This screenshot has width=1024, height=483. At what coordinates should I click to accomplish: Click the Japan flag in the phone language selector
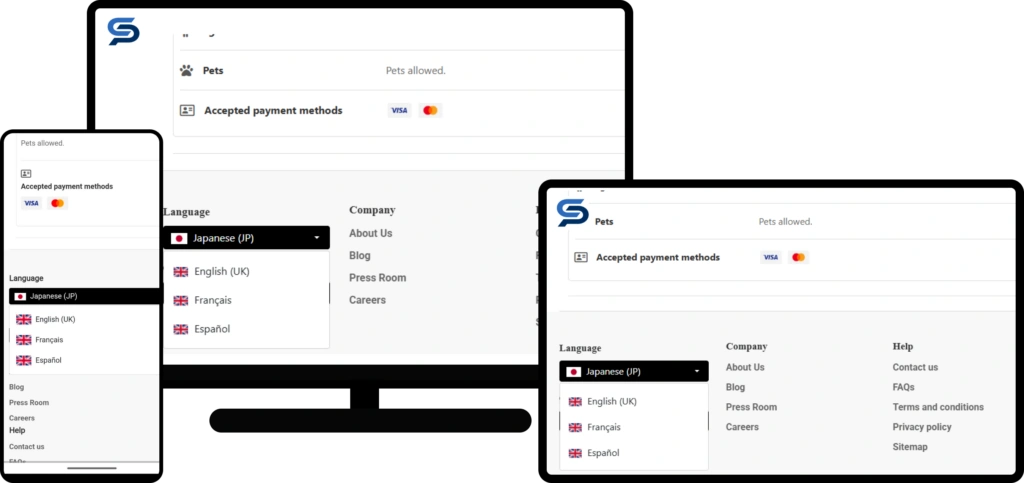[x=21, y=296]
